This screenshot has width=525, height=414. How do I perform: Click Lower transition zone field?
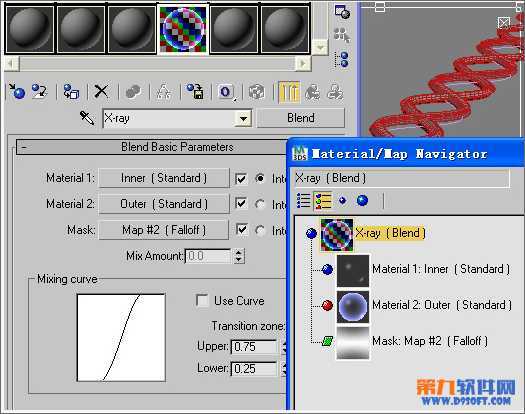point(254,368)
